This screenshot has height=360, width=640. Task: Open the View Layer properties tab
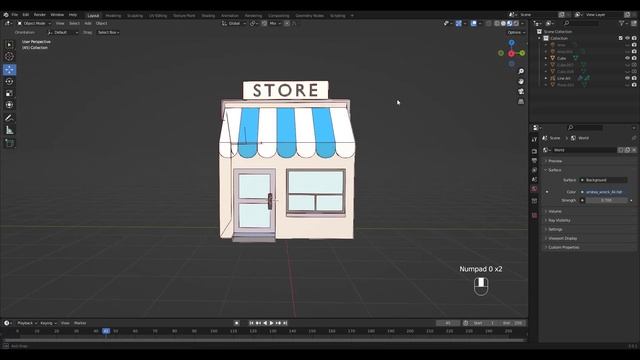pos(534,170)
